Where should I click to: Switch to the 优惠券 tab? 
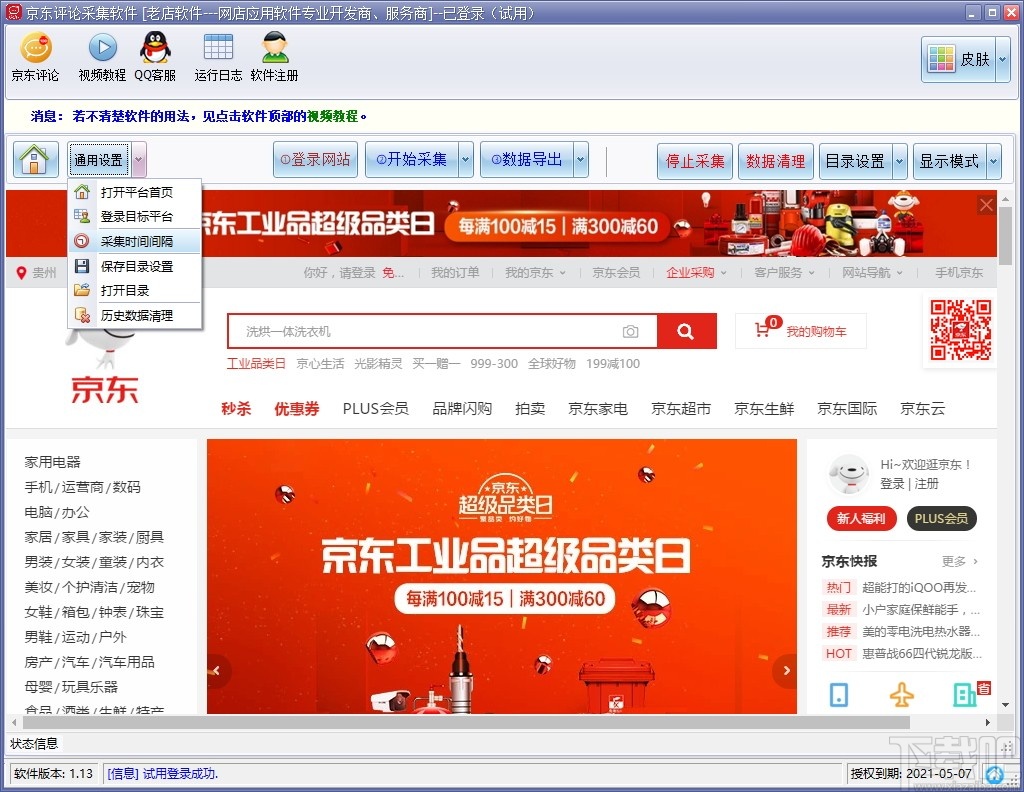click(x=295, y=408)
